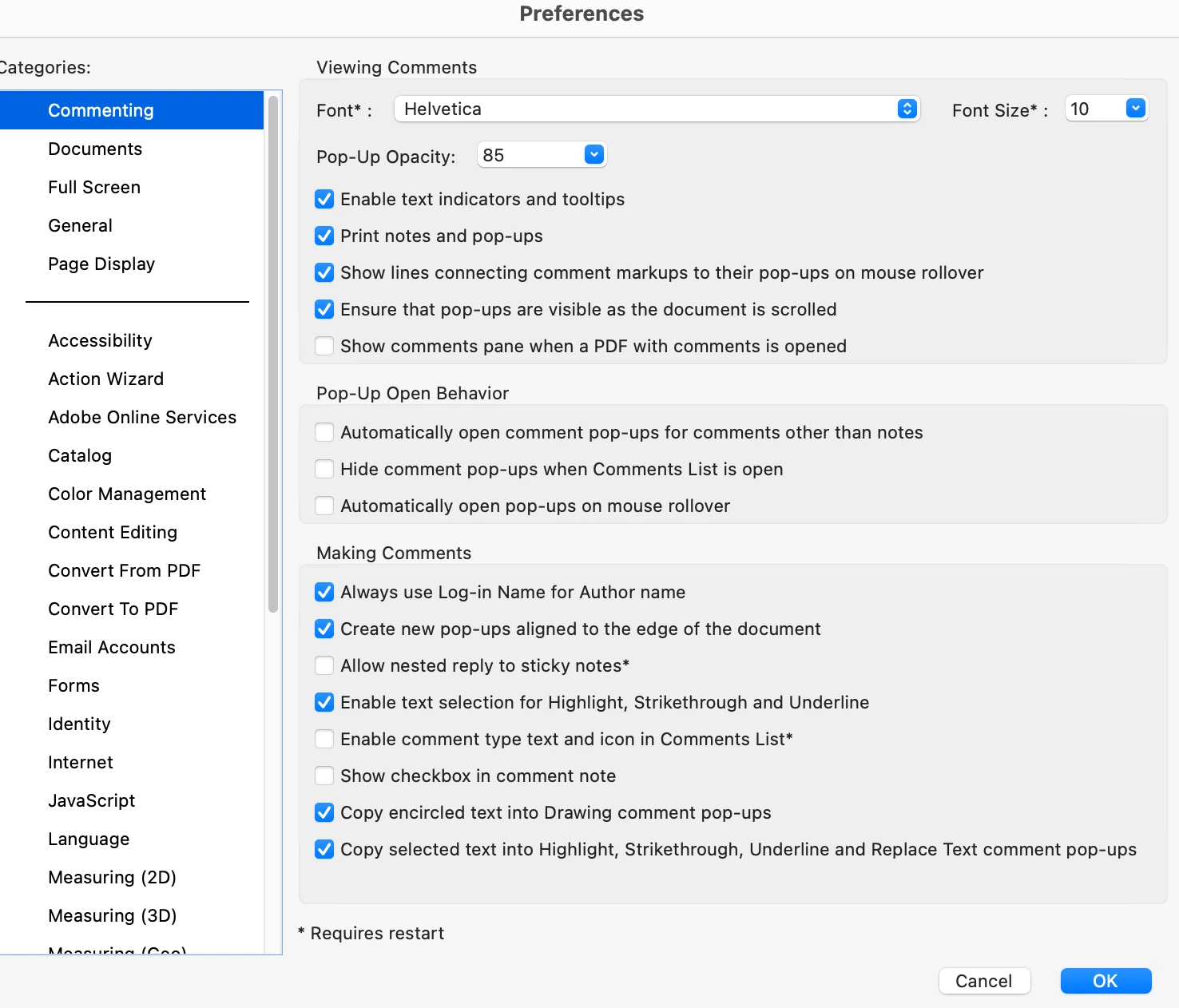
Task: Open the JavaScript preferences category
Action: pyautogui.click(x=91, y=800)
